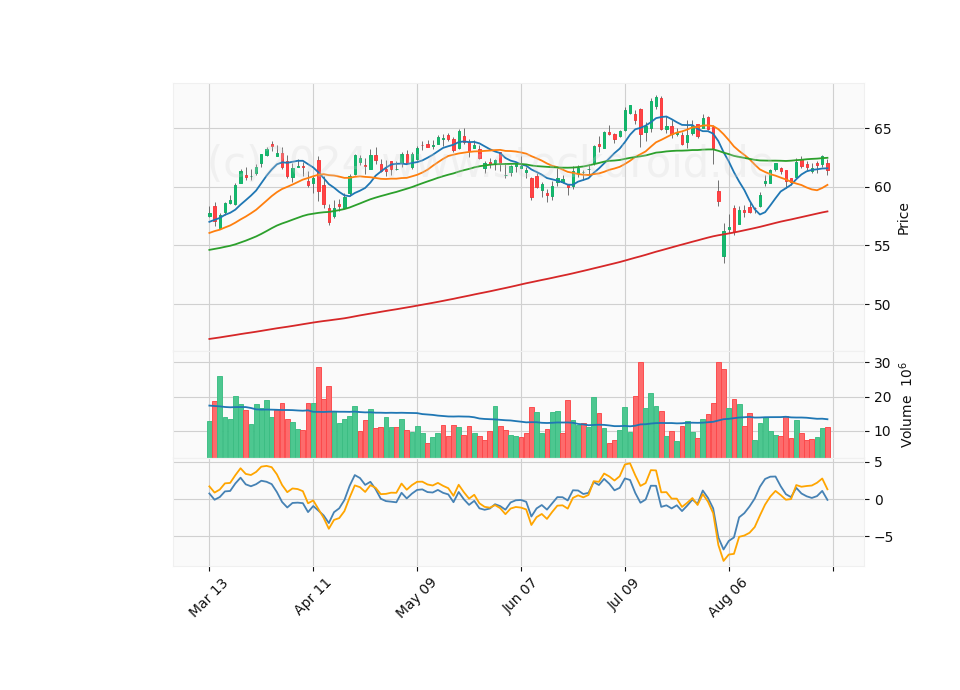Image resolution: width=960 pixels, height=690 pixels.
Task: Select the May 09 date tick label
Action: pyautogui.click(x=416, y=598)
